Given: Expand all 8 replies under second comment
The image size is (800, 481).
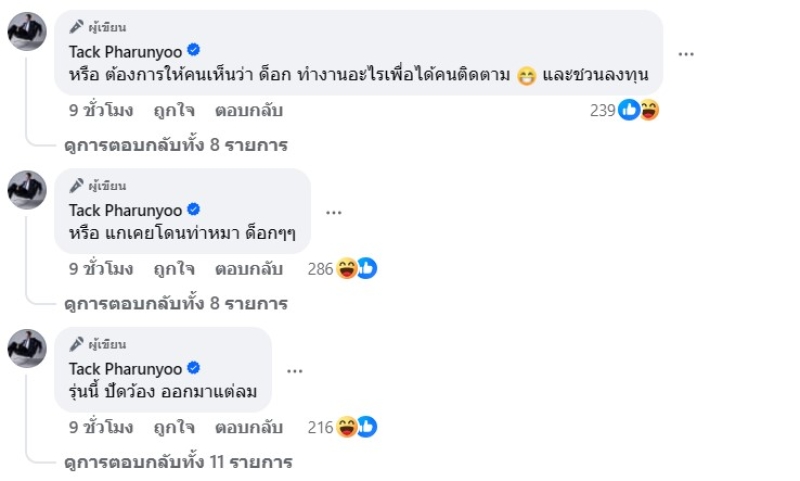Looking at the screenshot, I should (x=175, y=303).
